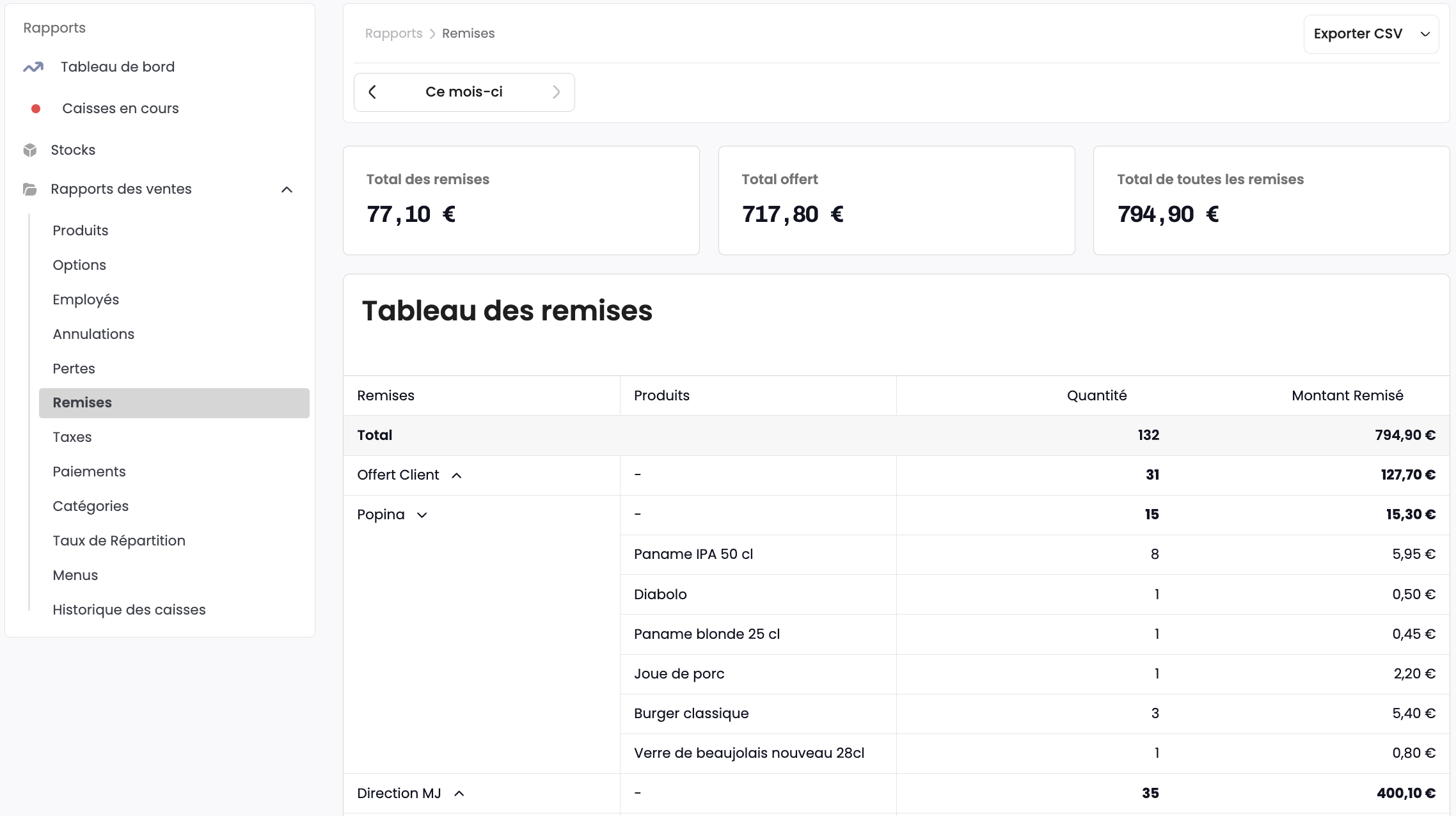Viewport: 1456px width, 816px height.
Task: Select Taxes in the sidebar
Action: pos(72,437)
